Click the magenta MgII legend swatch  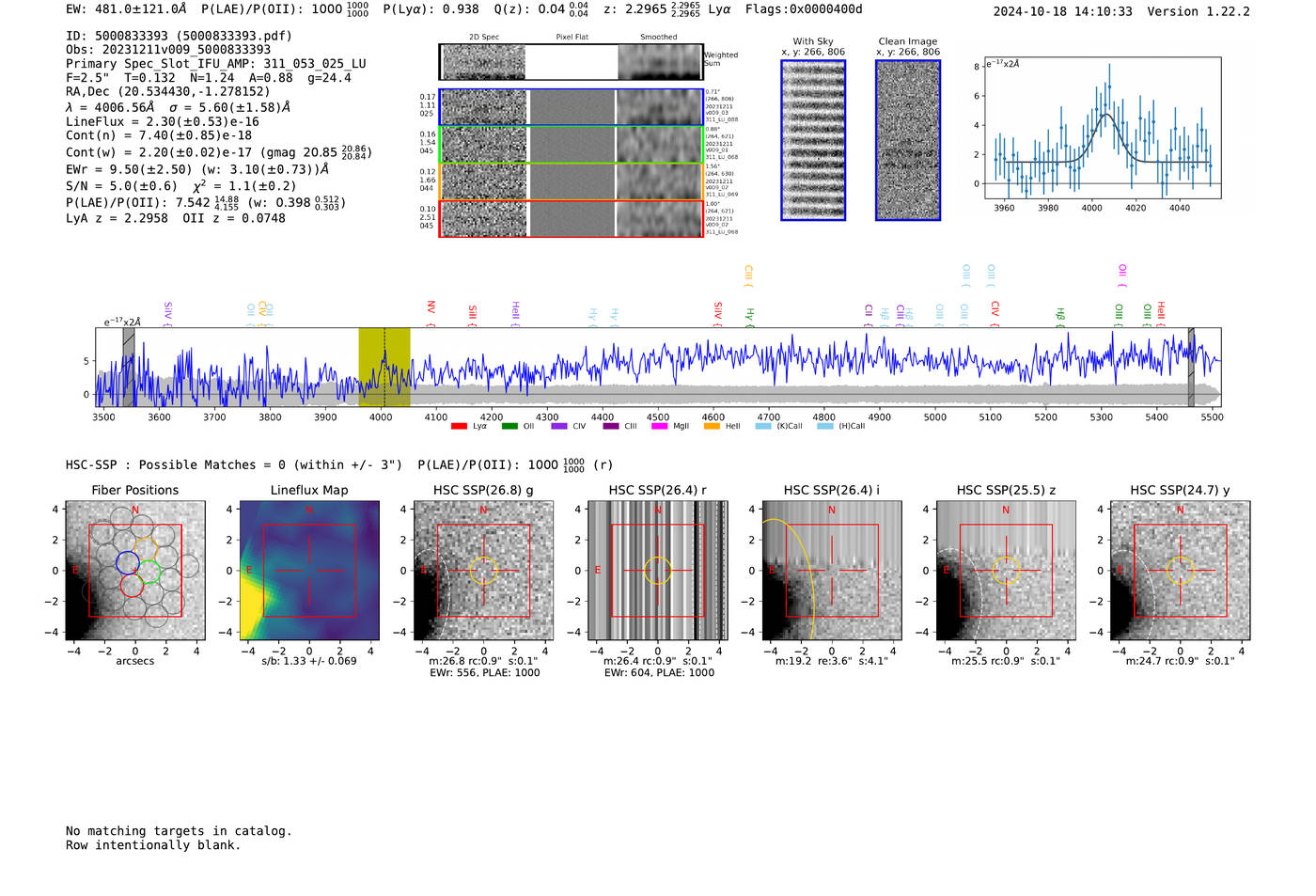click(x=661, y=426)
